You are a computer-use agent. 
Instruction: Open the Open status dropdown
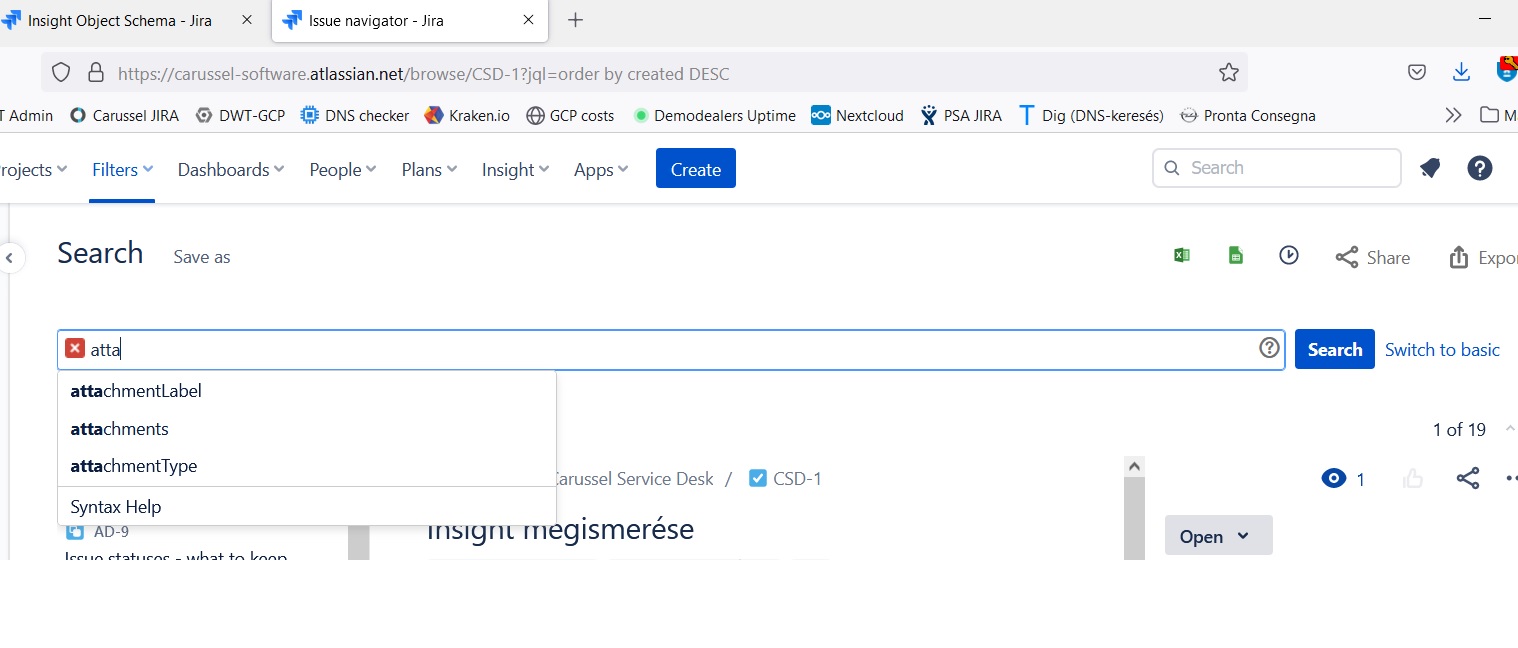pyautogui.click(x=1218, y=535)
